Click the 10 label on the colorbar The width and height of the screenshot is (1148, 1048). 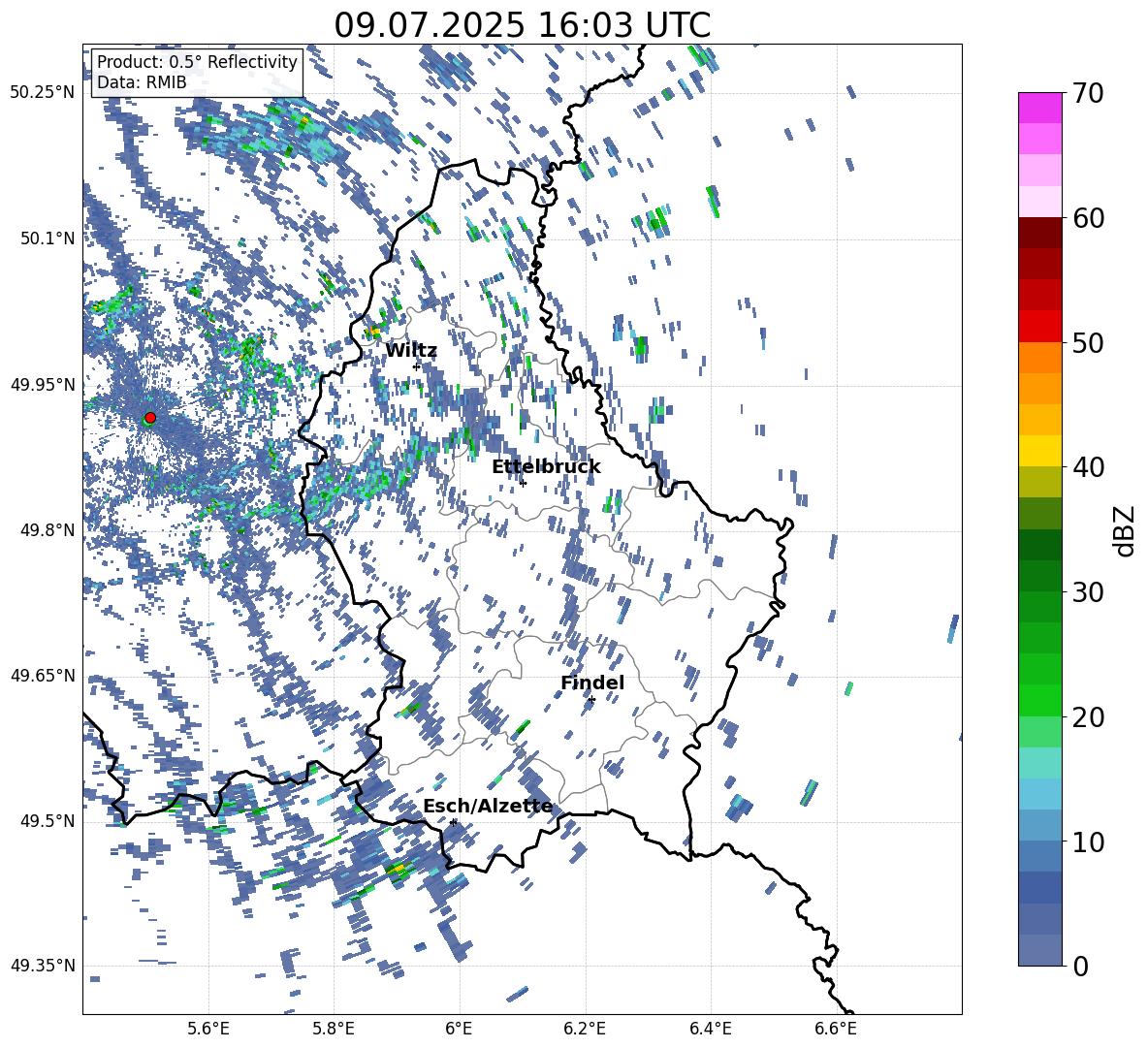1087,842
